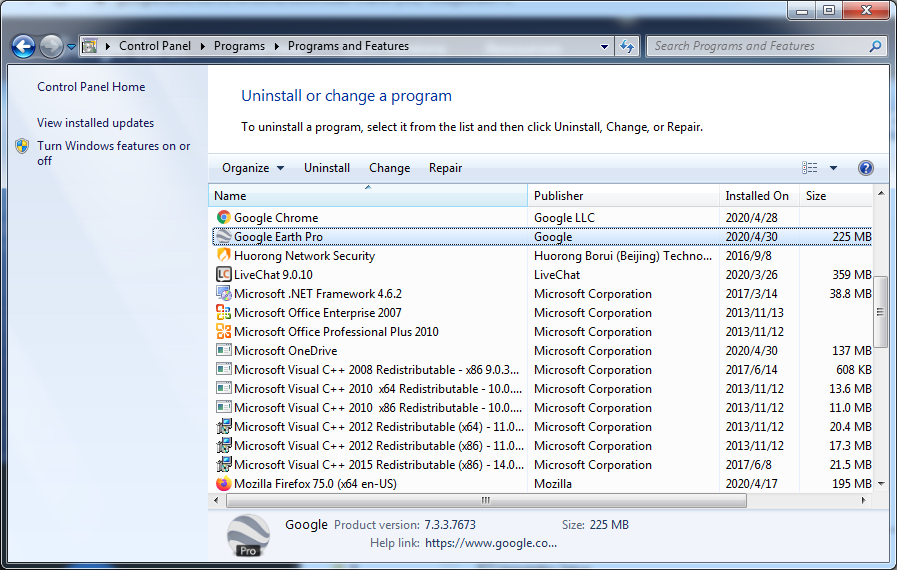Viewport: 897px width, 570px height.
Task: Expand the root breadcrumb arrow before Control Panel
Action: point(108,46)
